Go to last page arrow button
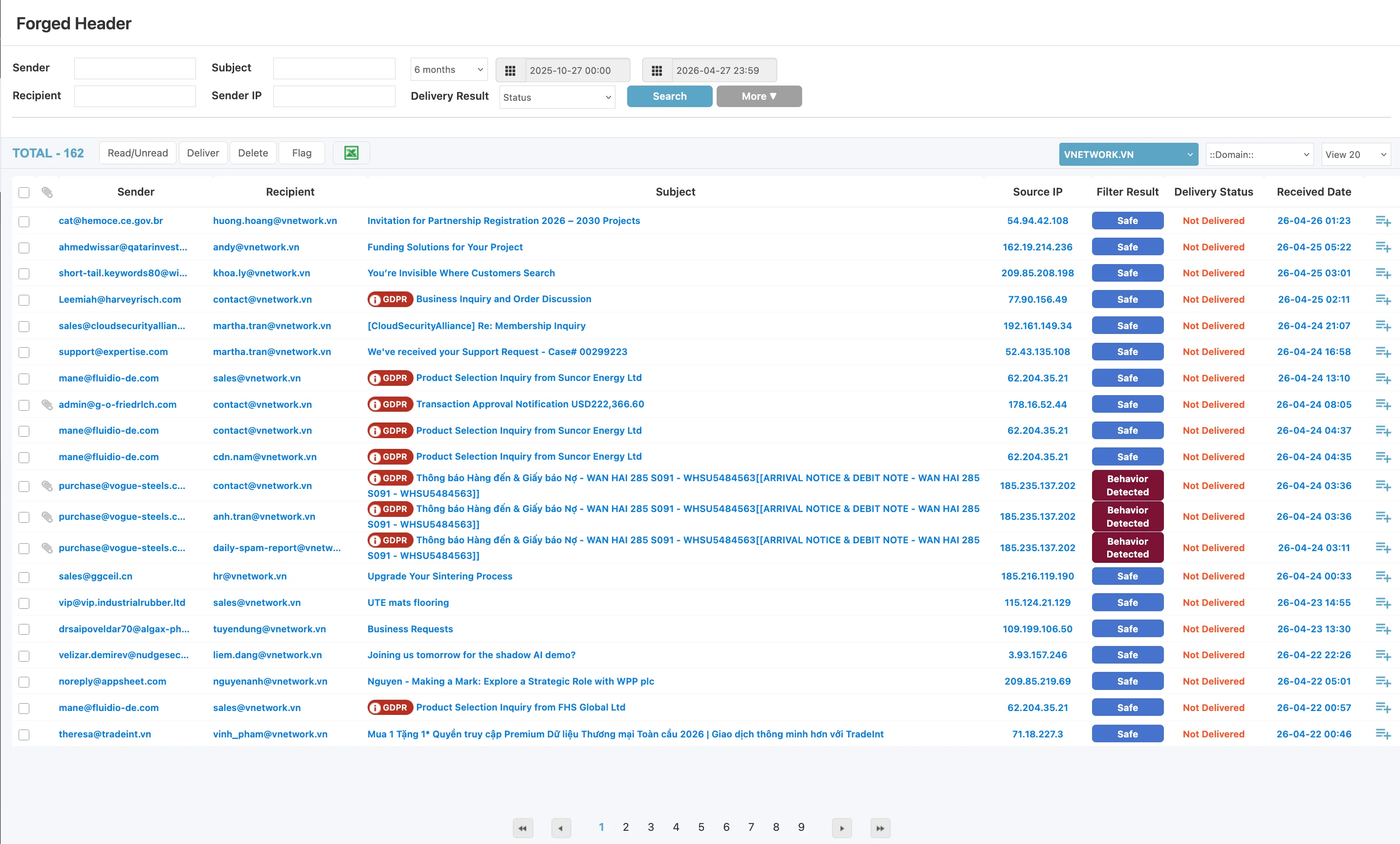The image size is (1400, 844). click(880, 828)
